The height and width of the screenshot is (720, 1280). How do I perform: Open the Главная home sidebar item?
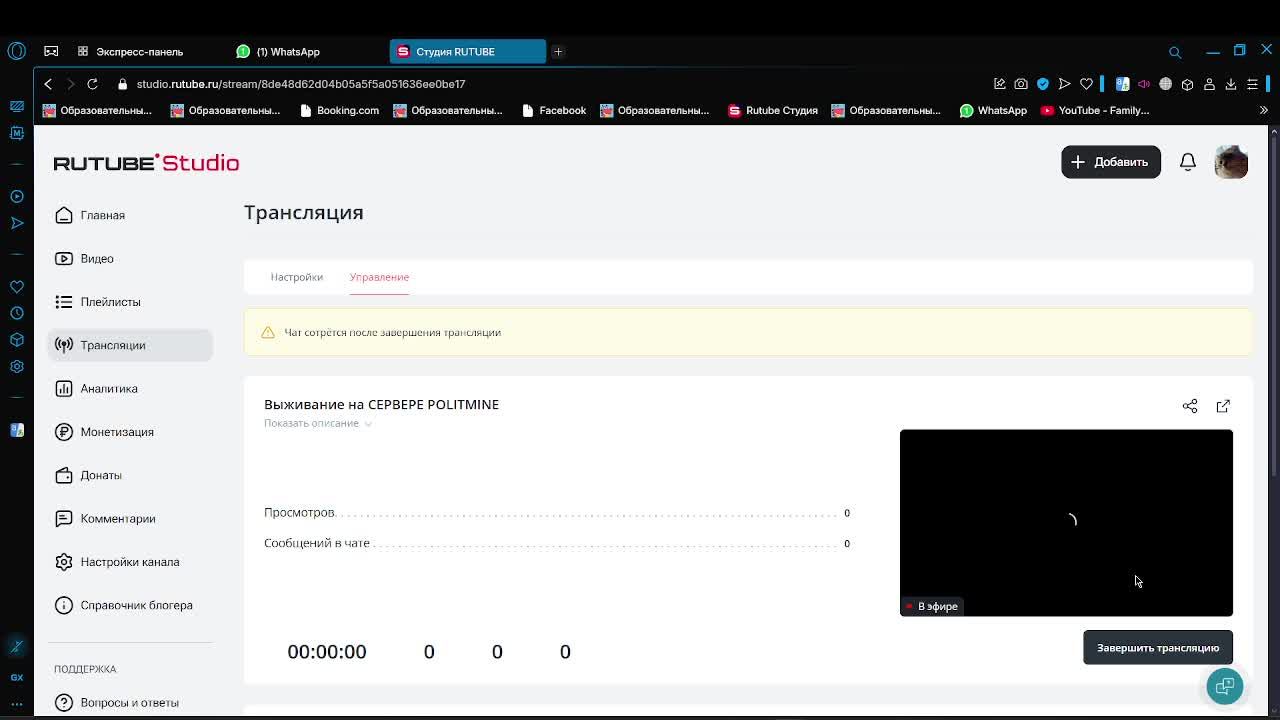90,215
